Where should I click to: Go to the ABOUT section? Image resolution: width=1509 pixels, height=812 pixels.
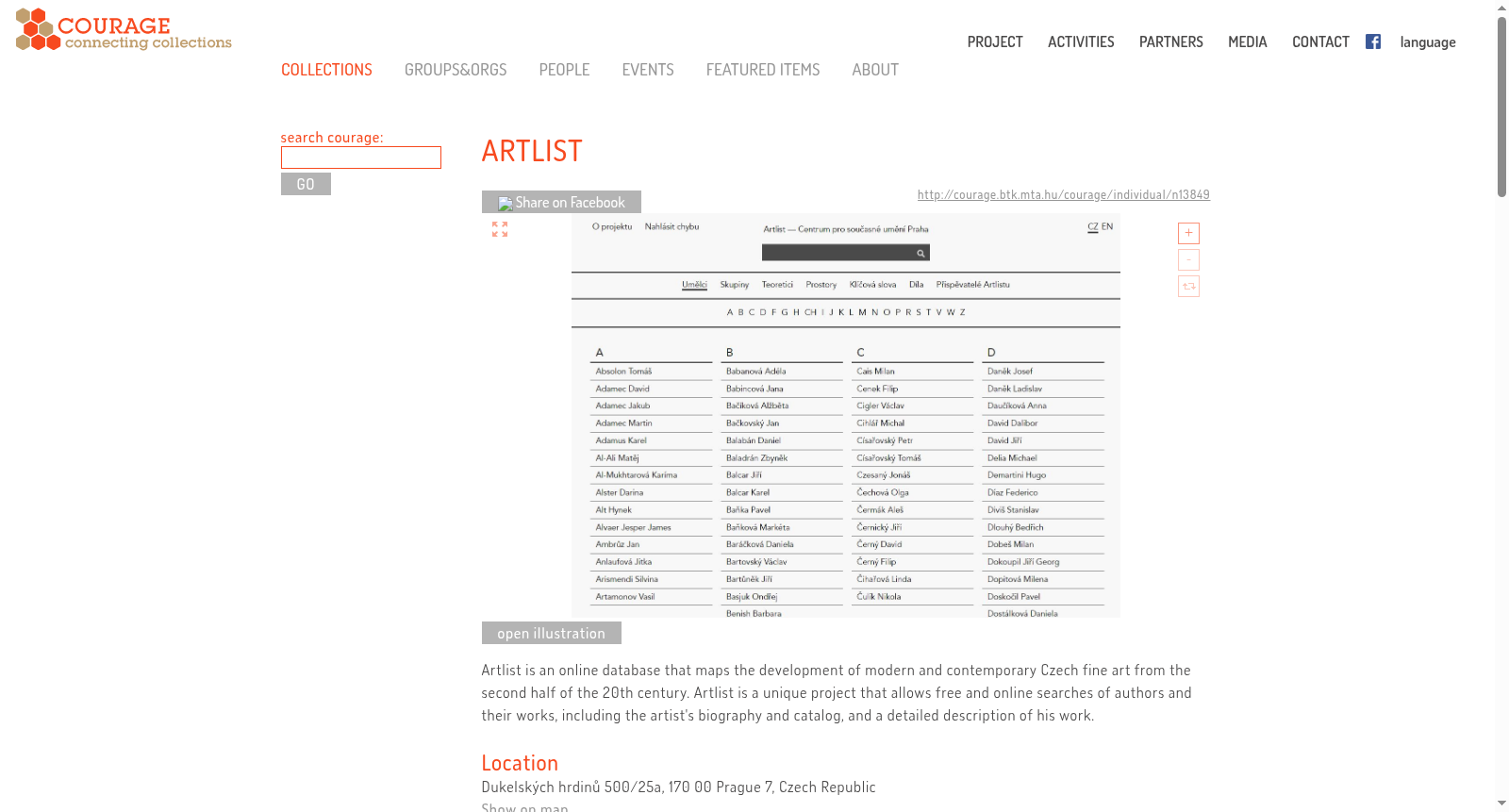(875, 70)
